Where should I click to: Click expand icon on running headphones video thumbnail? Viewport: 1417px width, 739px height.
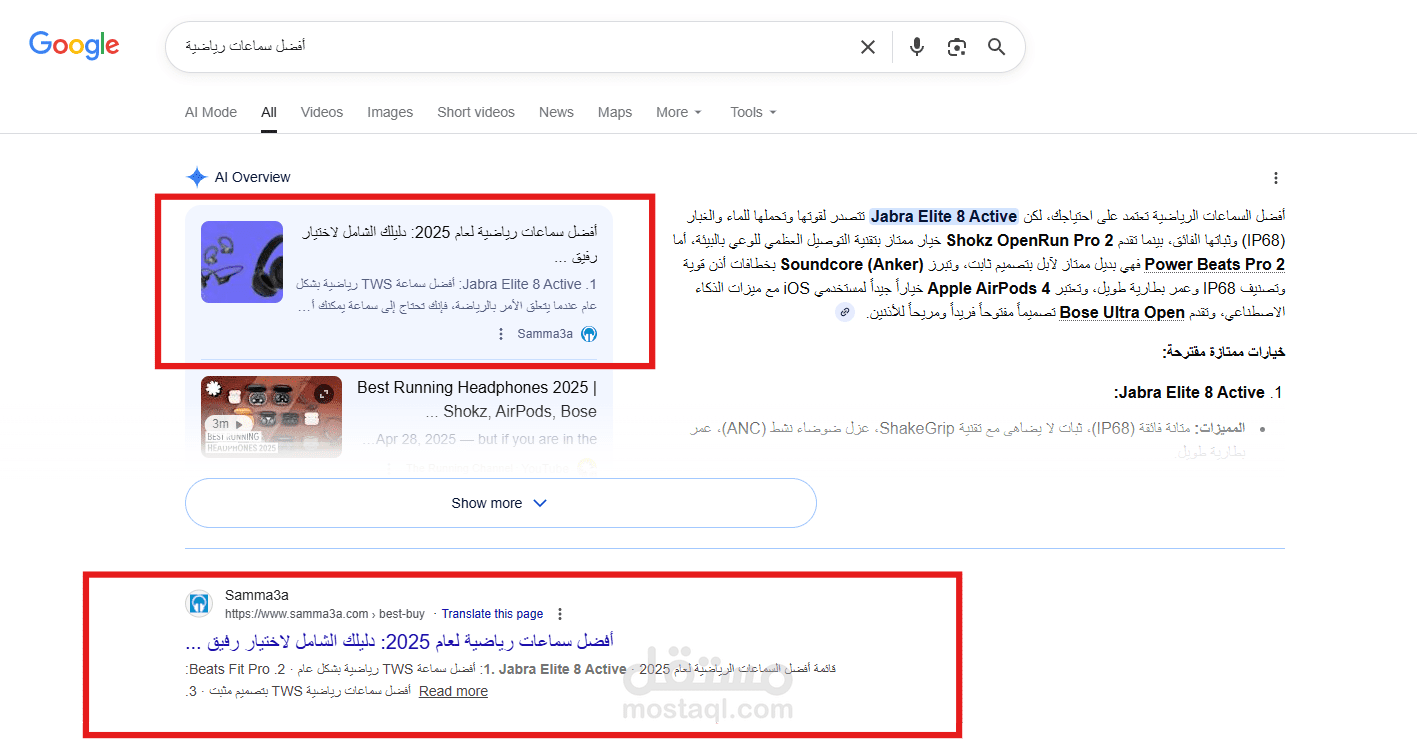pos(323,395)
